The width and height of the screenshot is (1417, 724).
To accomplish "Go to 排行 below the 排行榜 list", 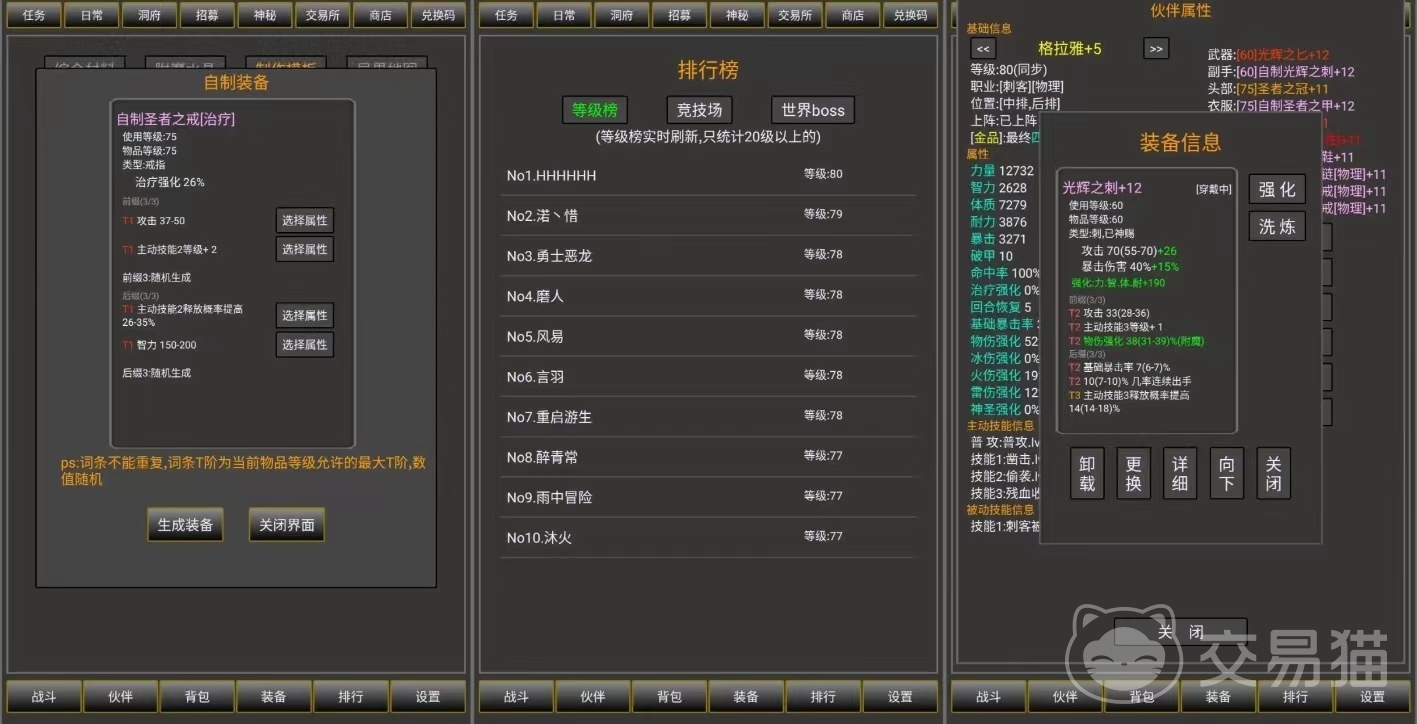I will (x=823, y=697).
